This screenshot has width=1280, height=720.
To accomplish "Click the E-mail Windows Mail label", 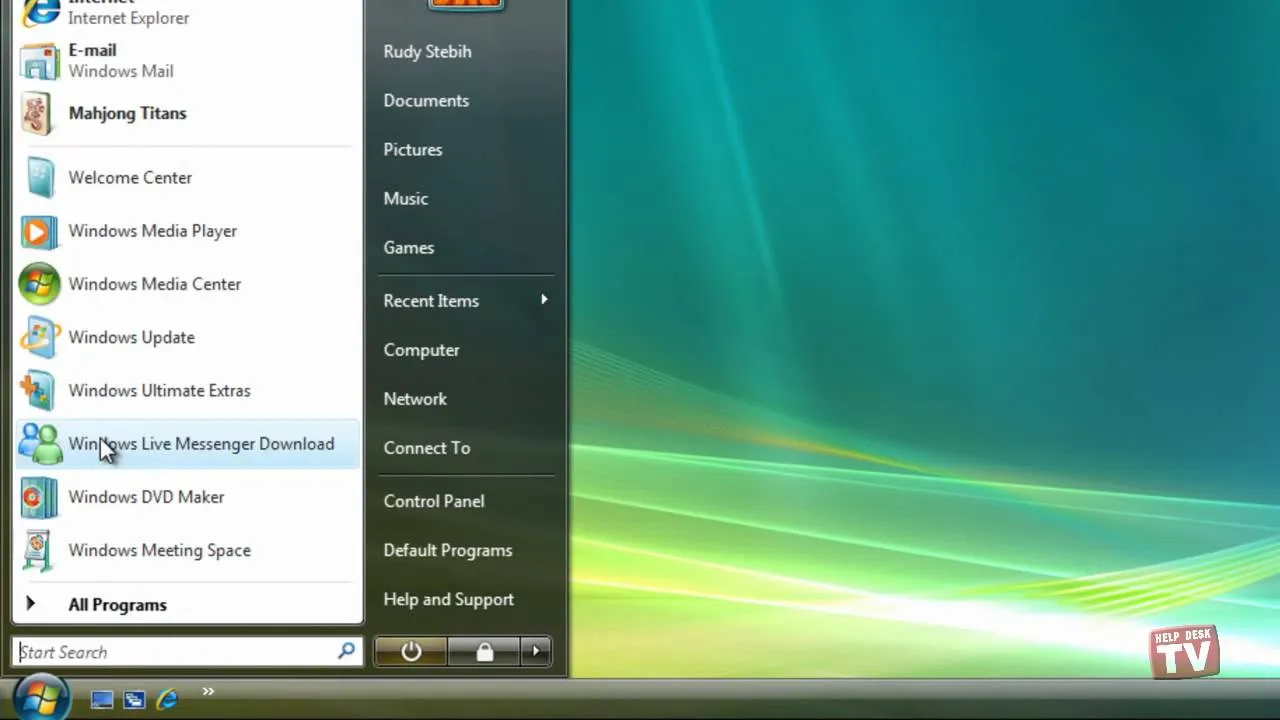I will pos(121,61).
